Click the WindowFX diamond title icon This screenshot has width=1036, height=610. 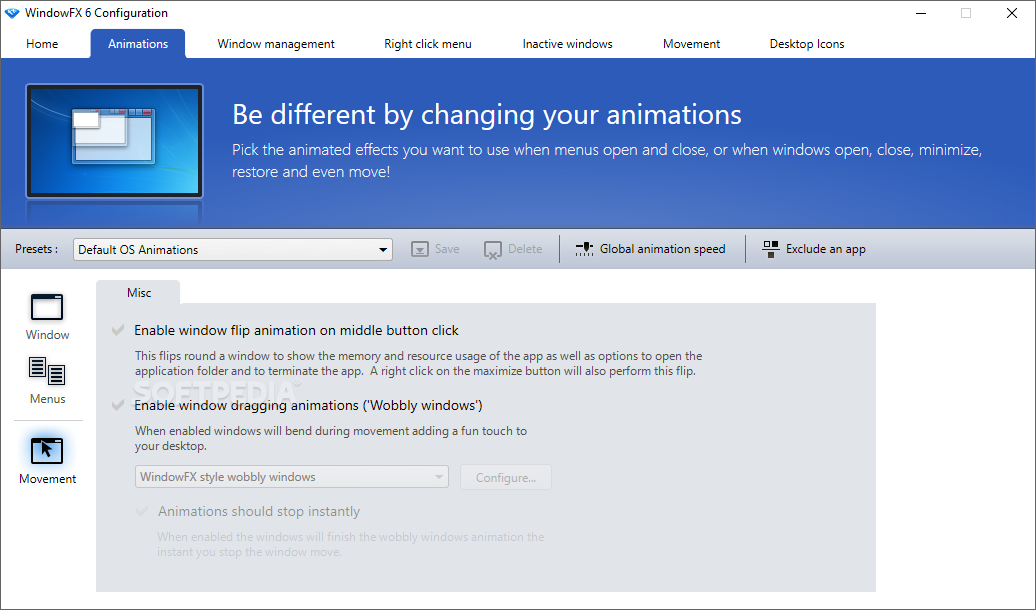[12, 13]
